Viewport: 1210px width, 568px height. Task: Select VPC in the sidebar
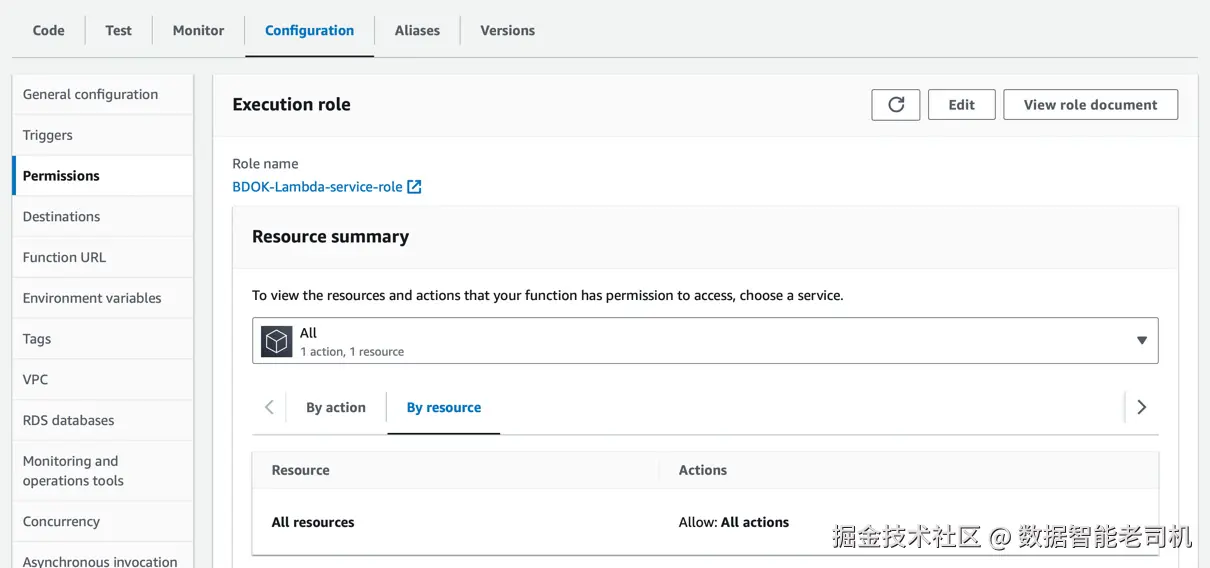pos(36,380)
